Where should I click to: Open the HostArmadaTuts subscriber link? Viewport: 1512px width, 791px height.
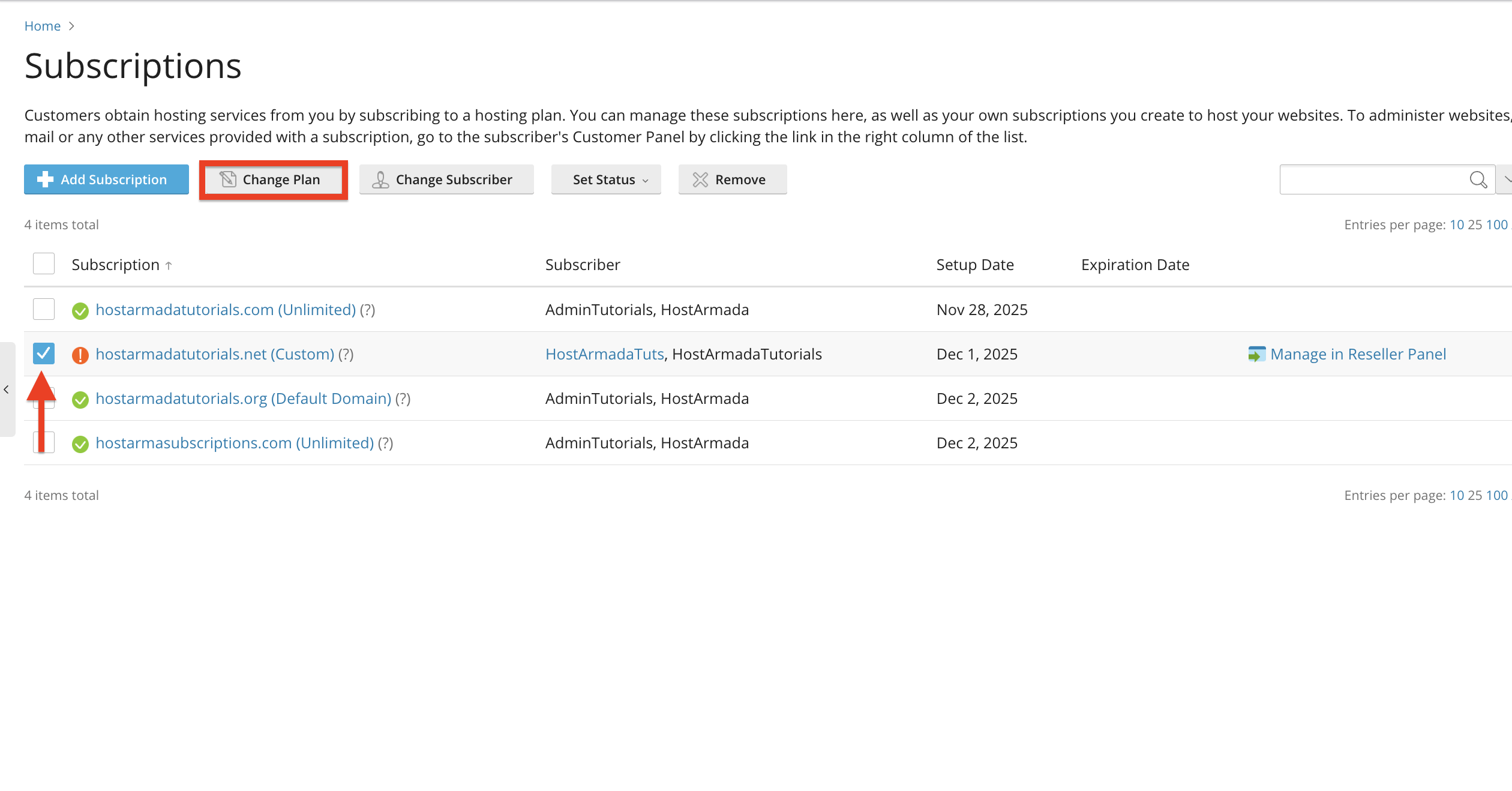605,354
